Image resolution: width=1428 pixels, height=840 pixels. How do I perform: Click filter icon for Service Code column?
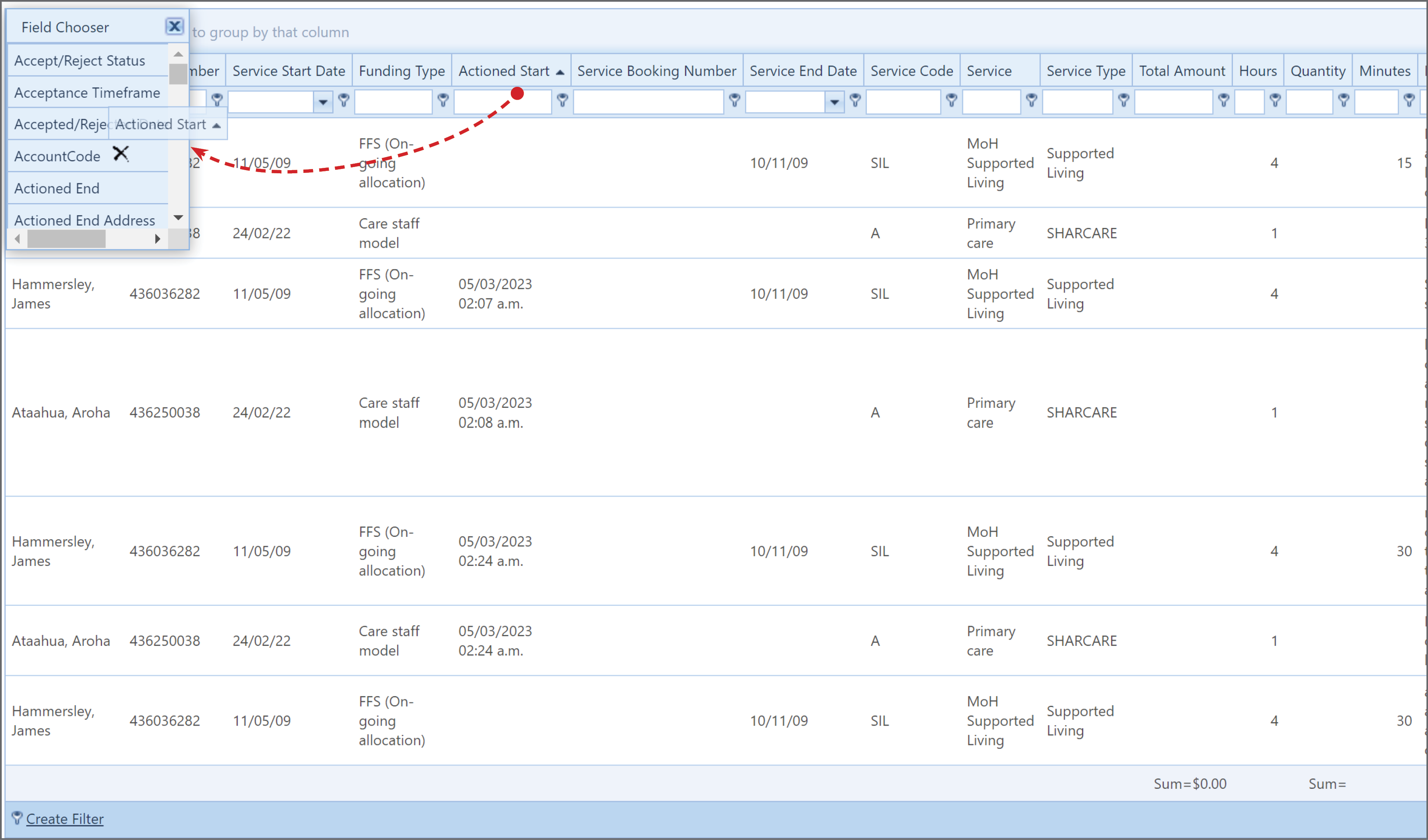pos(951,101)
